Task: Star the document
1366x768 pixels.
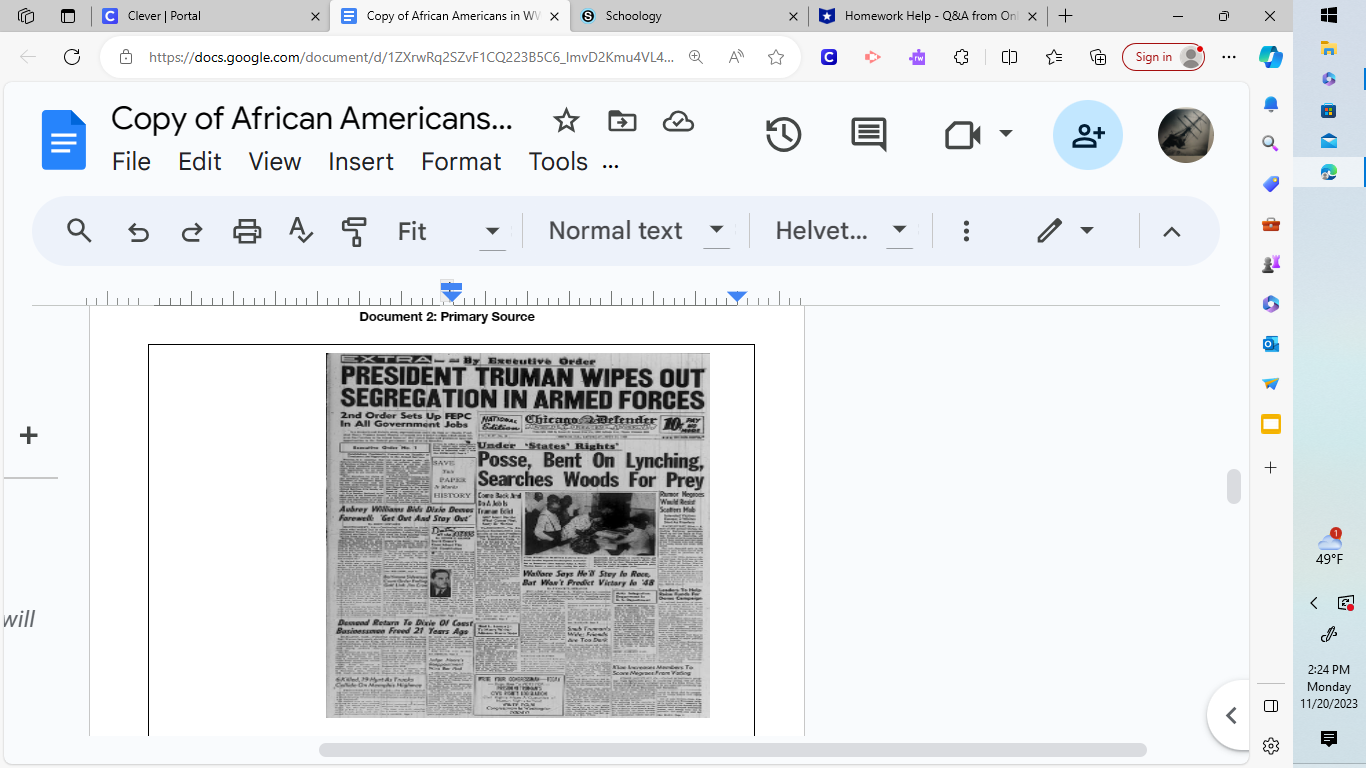Action: coord(566,121)
